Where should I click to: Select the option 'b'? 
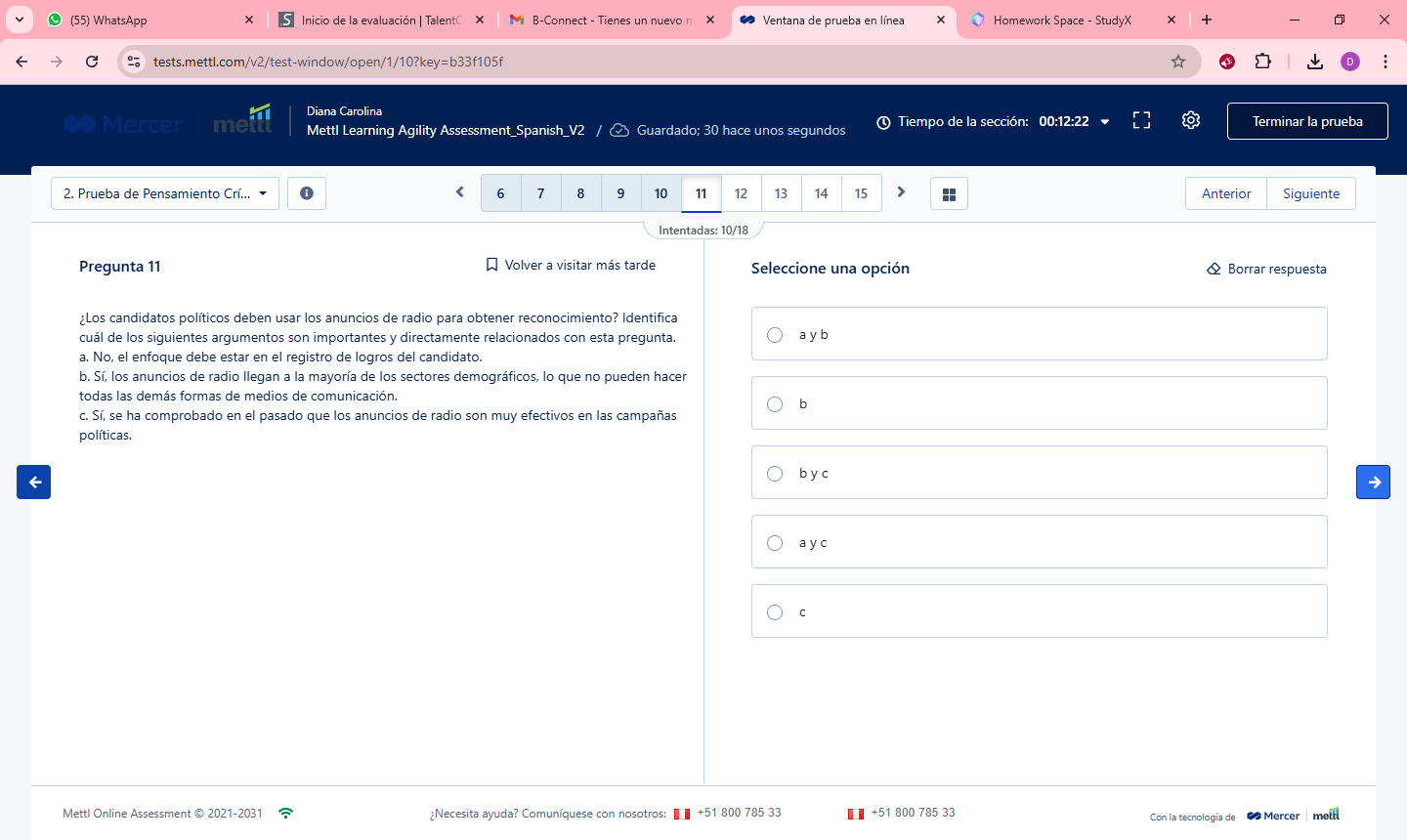point(1039,403)
